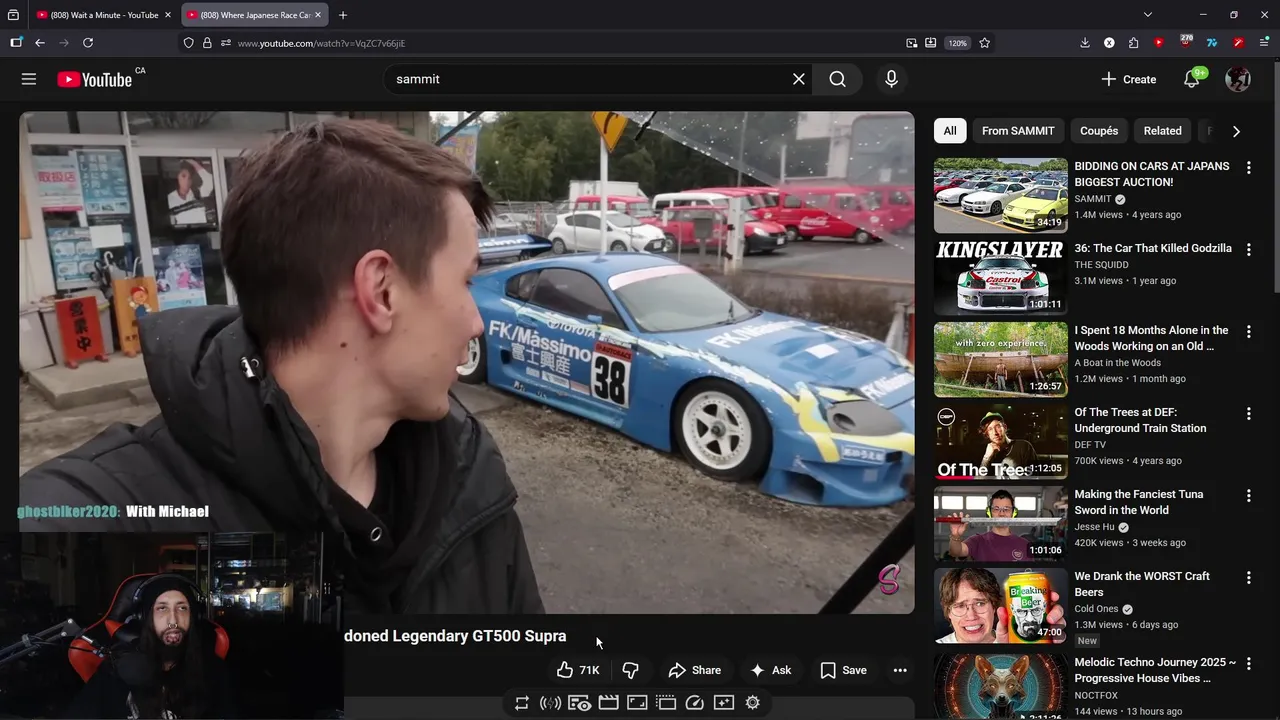This screenshot has height=720, width=1280.
Task: Show more filter chips with arrow
Action: click(x=1236, y=131)
